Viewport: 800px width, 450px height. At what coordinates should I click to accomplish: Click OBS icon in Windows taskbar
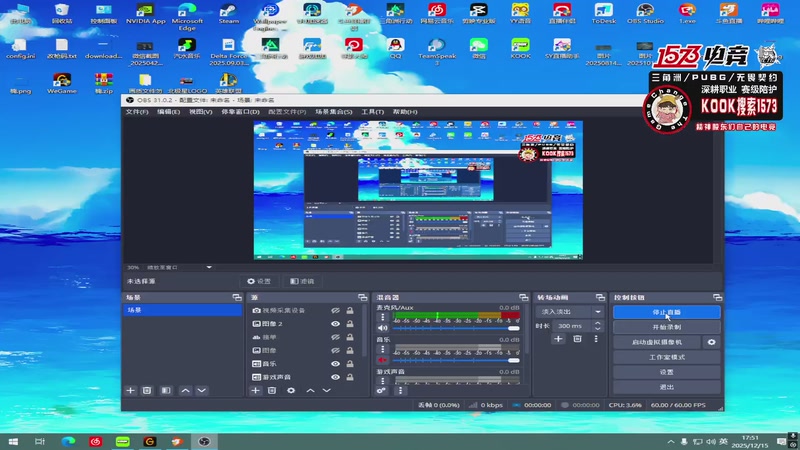[204, 441]
